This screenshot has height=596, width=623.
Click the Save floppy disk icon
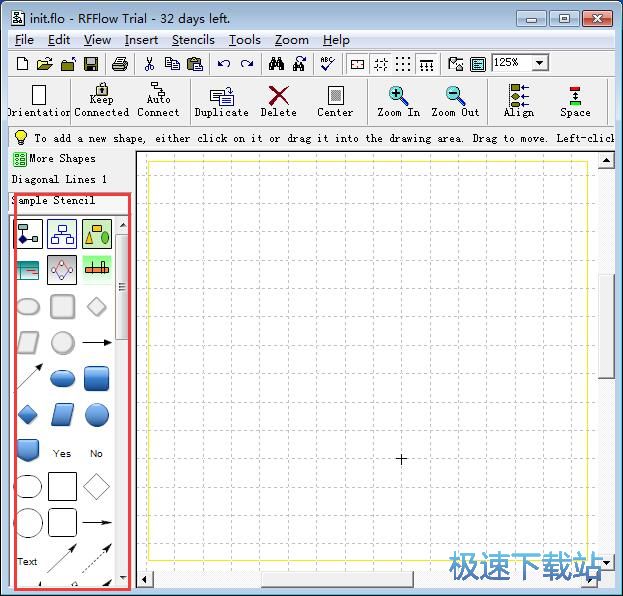click(90, 64)
